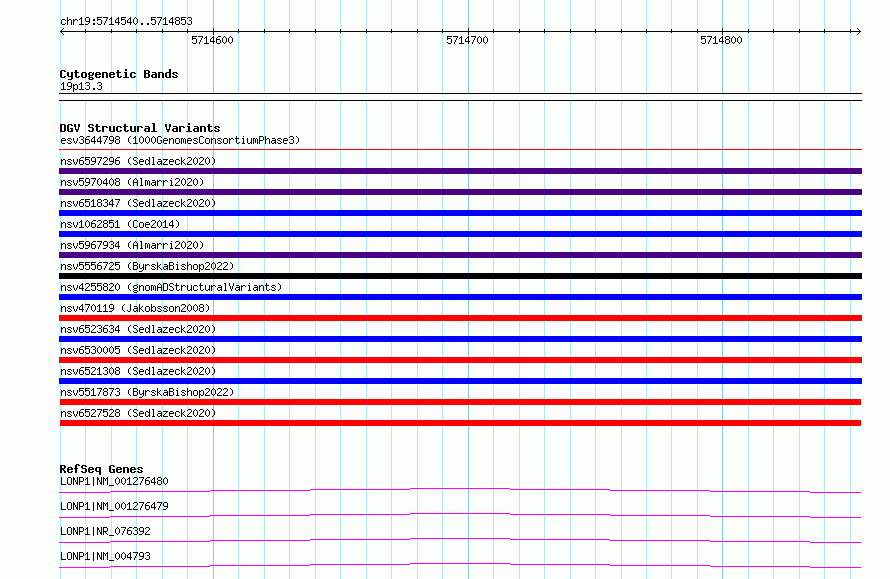Select the Cytogenetic Bands track title
Screen dimensions: 890x579
(119, 74)
